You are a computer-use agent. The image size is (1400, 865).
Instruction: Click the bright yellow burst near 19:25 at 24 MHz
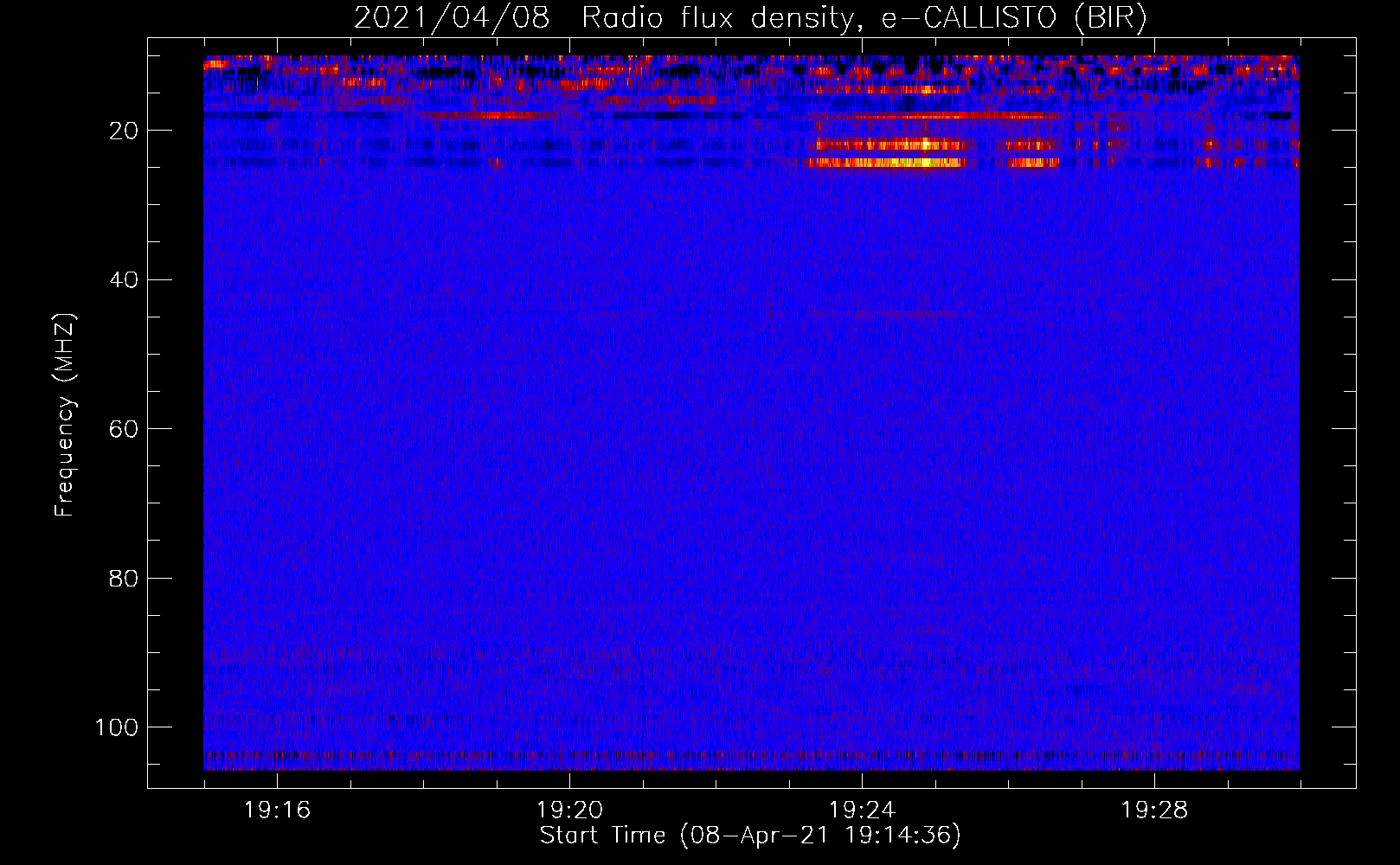click(888, 162)
